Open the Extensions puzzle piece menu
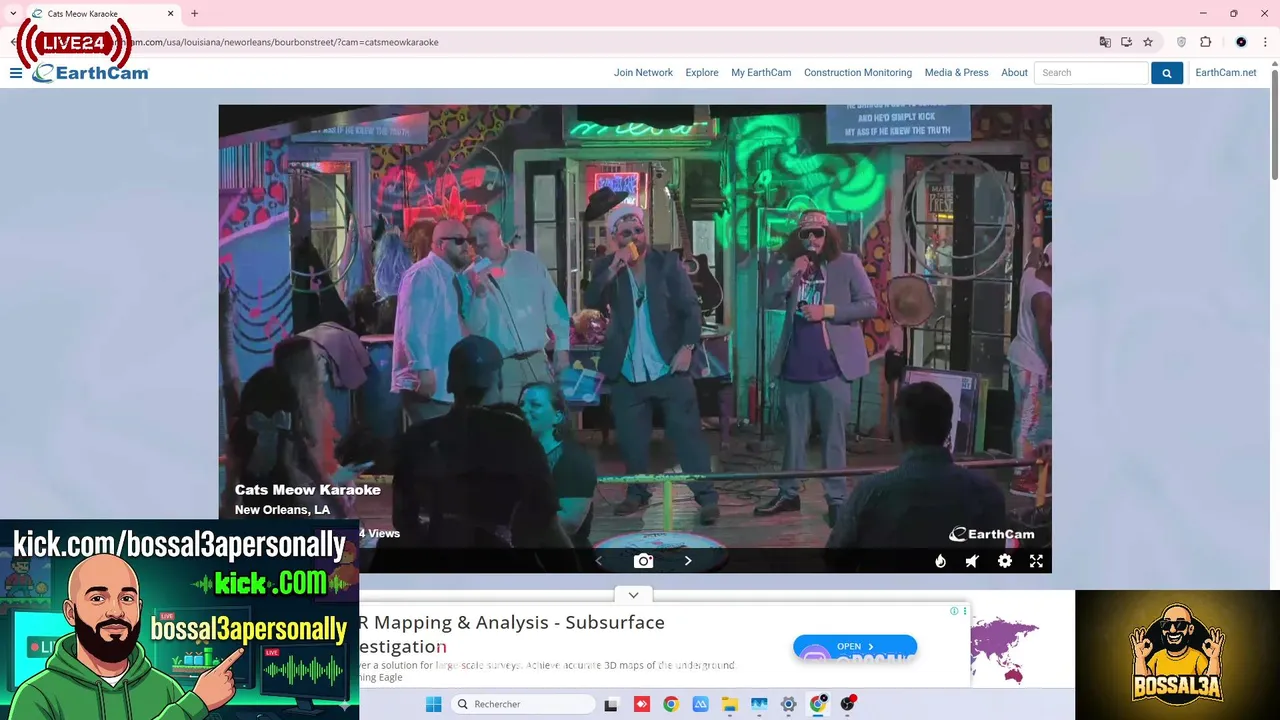This screenshot has width=1280, height=720. tap(1205, 42)
